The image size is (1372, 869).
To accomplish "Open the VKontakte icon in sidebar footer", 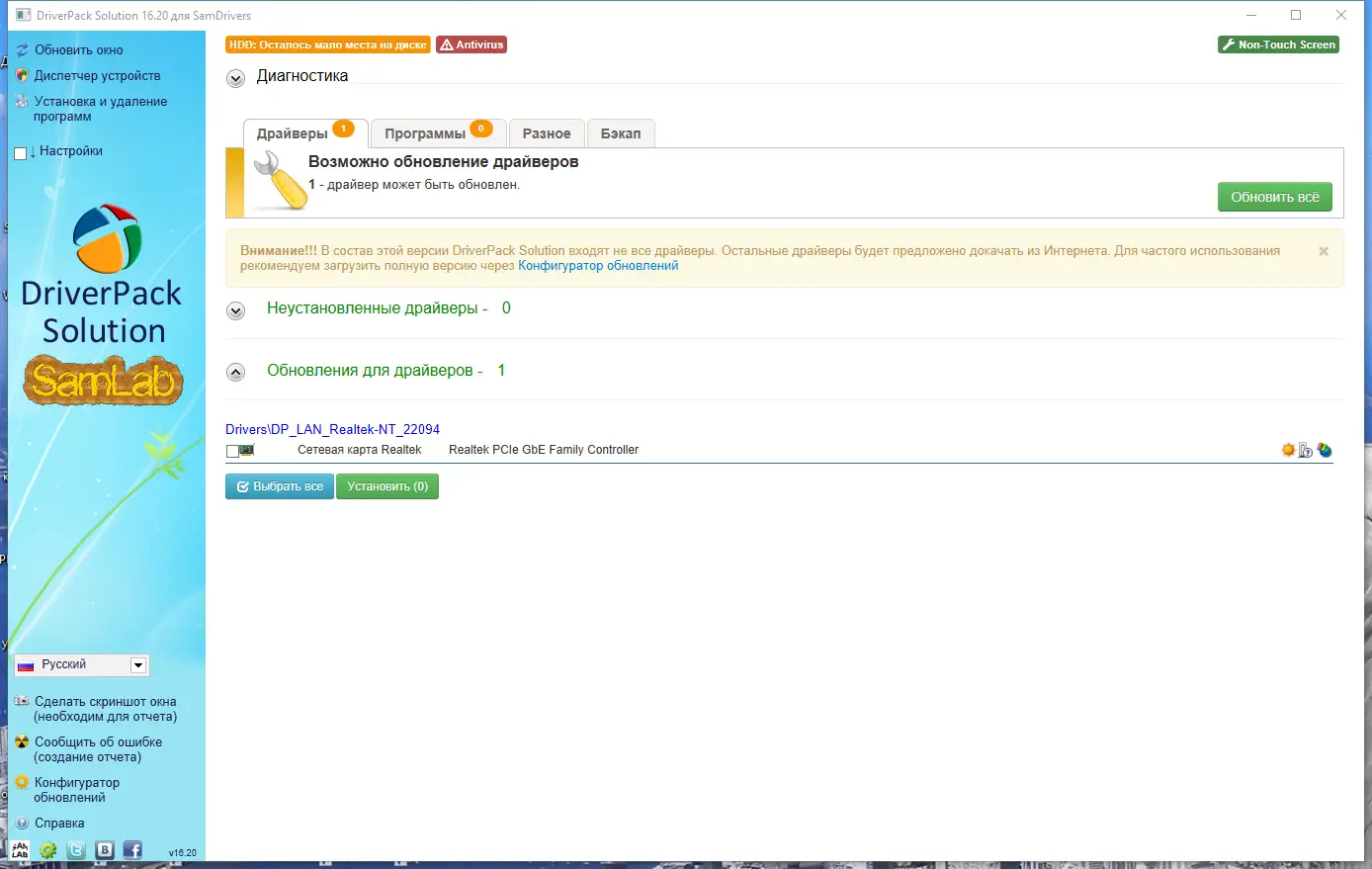I will (x=105, y=849).
